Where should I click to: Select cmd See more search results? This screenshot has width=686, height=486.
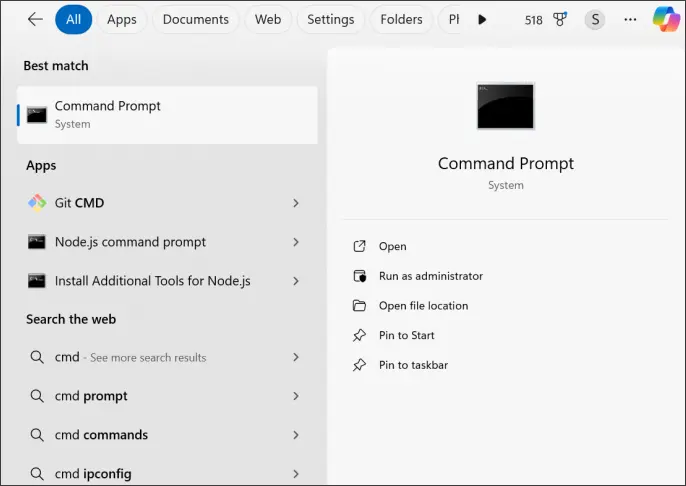coord(167,357)
